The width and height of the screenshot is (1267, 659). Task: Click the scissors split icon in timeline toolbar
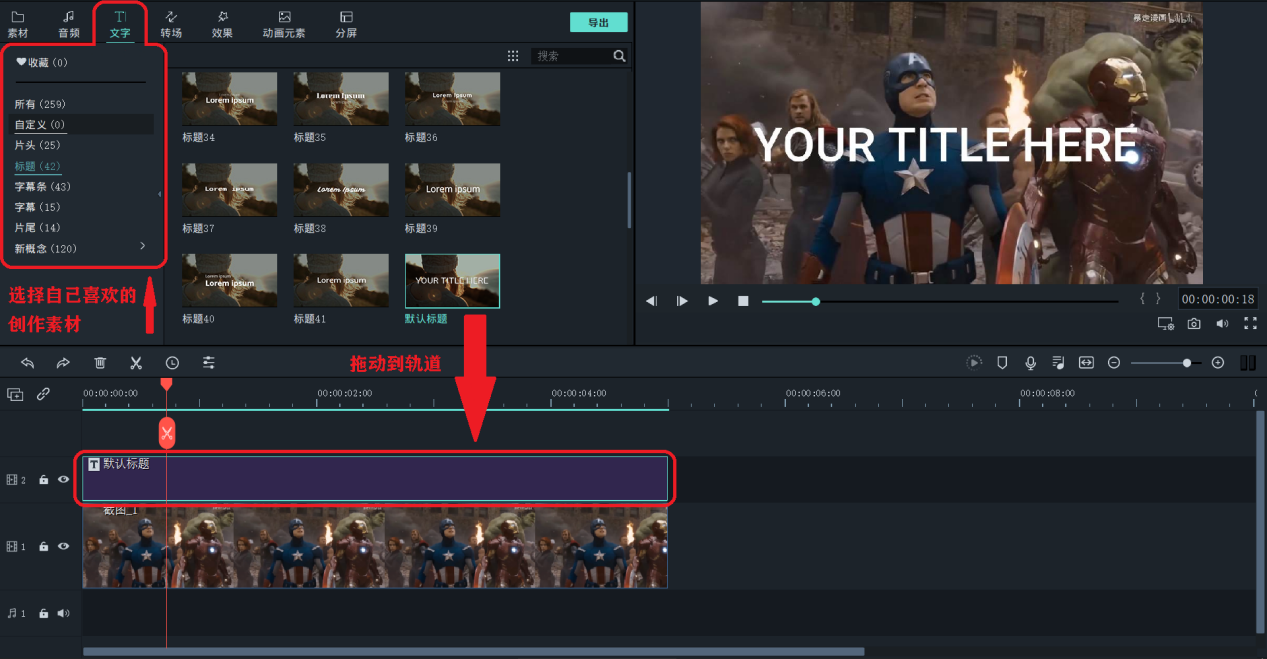pos(136,363)
